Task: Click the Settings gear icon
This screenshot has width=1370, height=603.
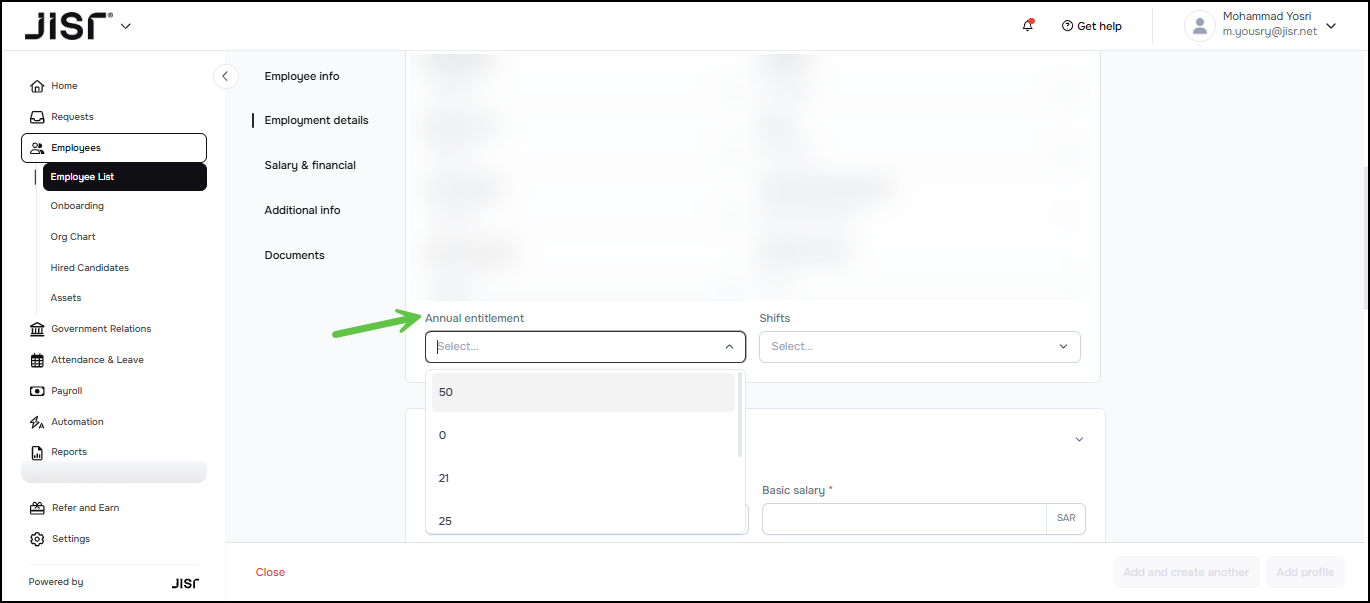Action: click(37, 539)
